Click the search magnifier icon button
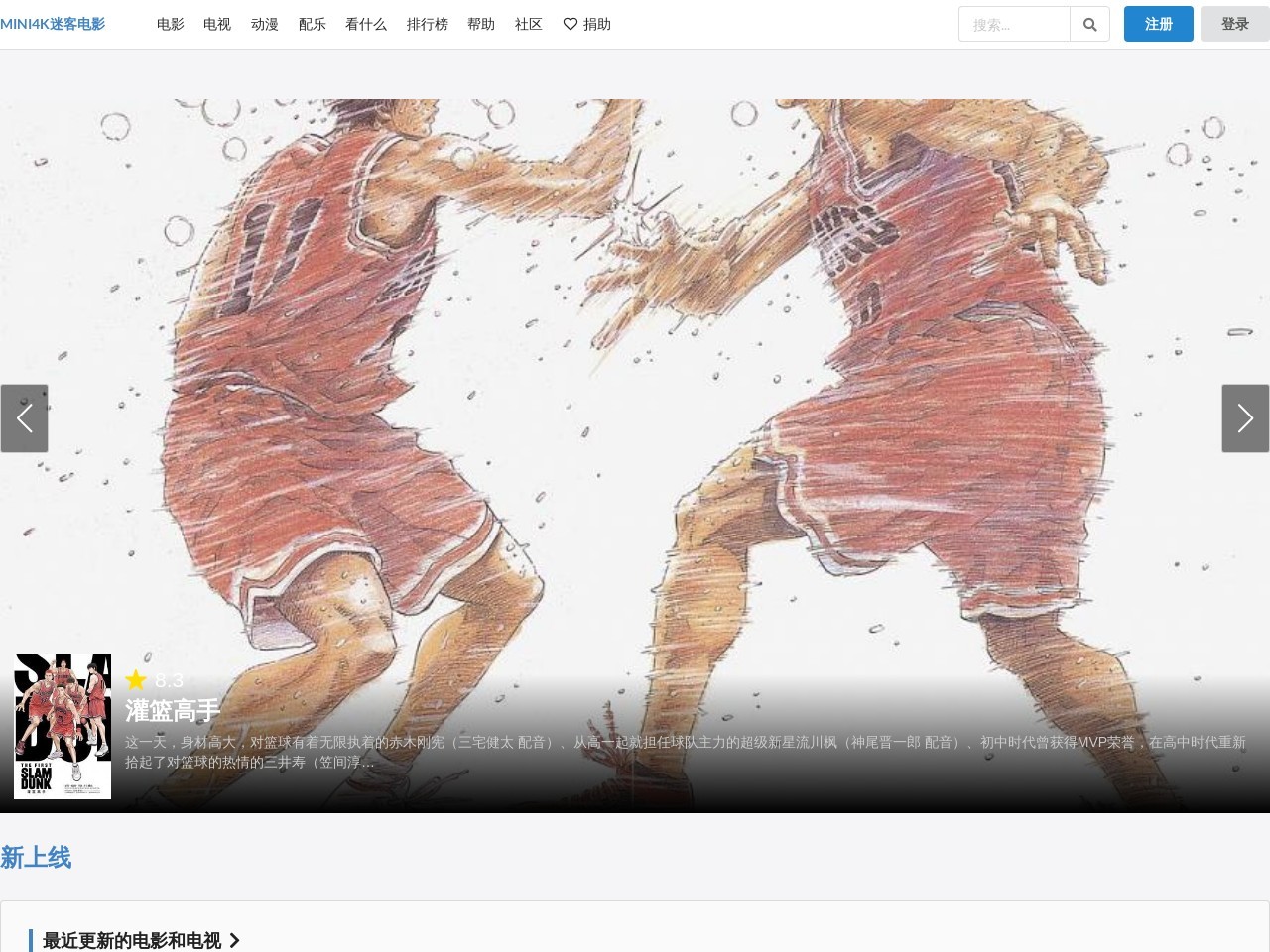This screenshot has width=1270, height=952. 1089,25
